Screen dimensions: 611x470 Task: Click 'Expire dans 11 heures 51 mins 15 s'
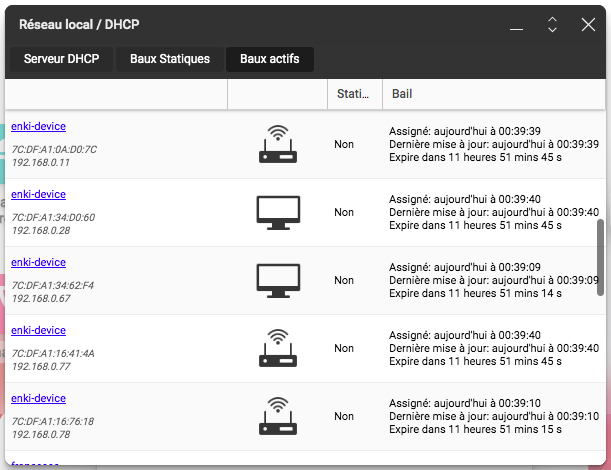(475, 429)
